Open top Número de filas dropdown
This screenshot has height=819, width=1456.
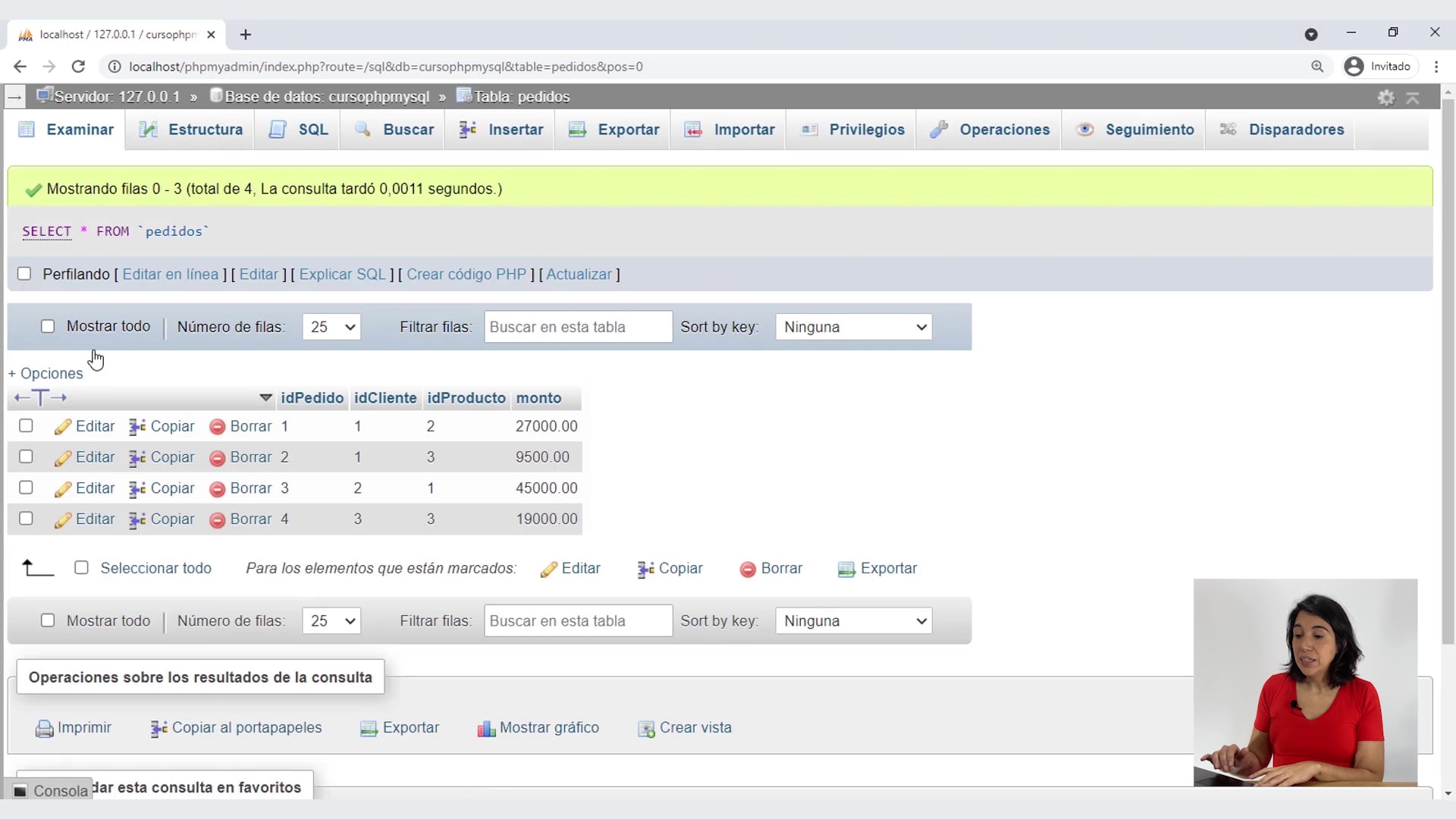(331, 327)
